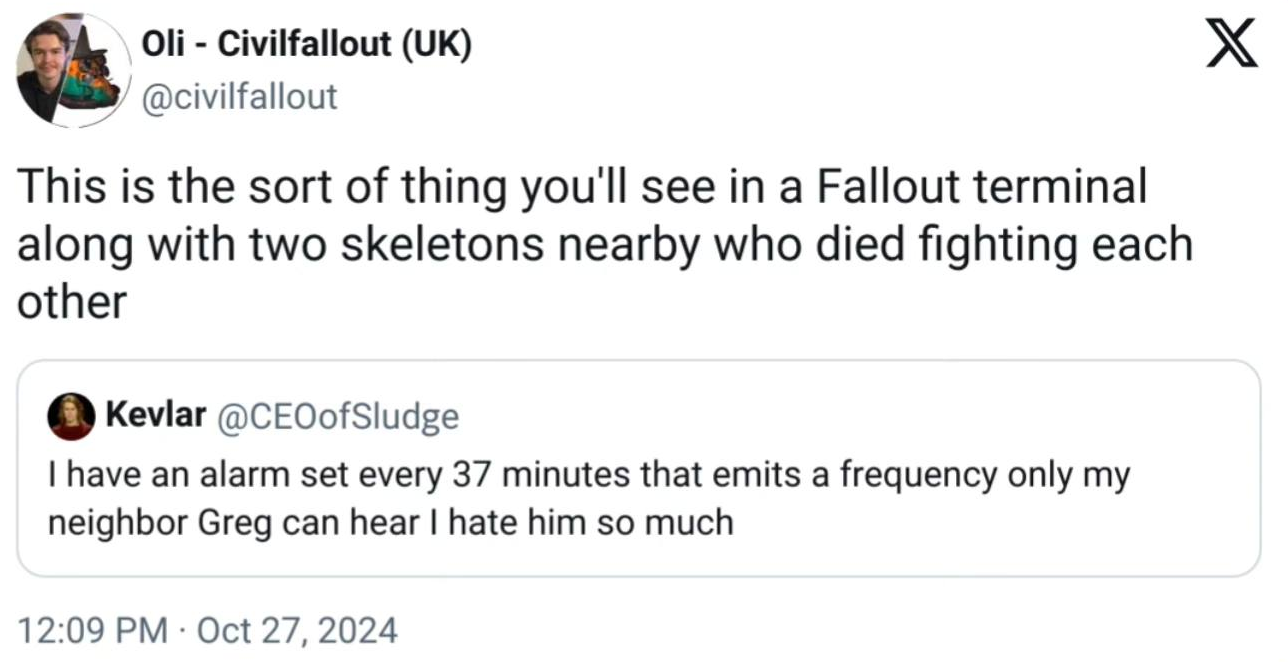Click the name "Greg" in quoted post
Viewport: 1288px width, 662px height.
click(234, 522)
